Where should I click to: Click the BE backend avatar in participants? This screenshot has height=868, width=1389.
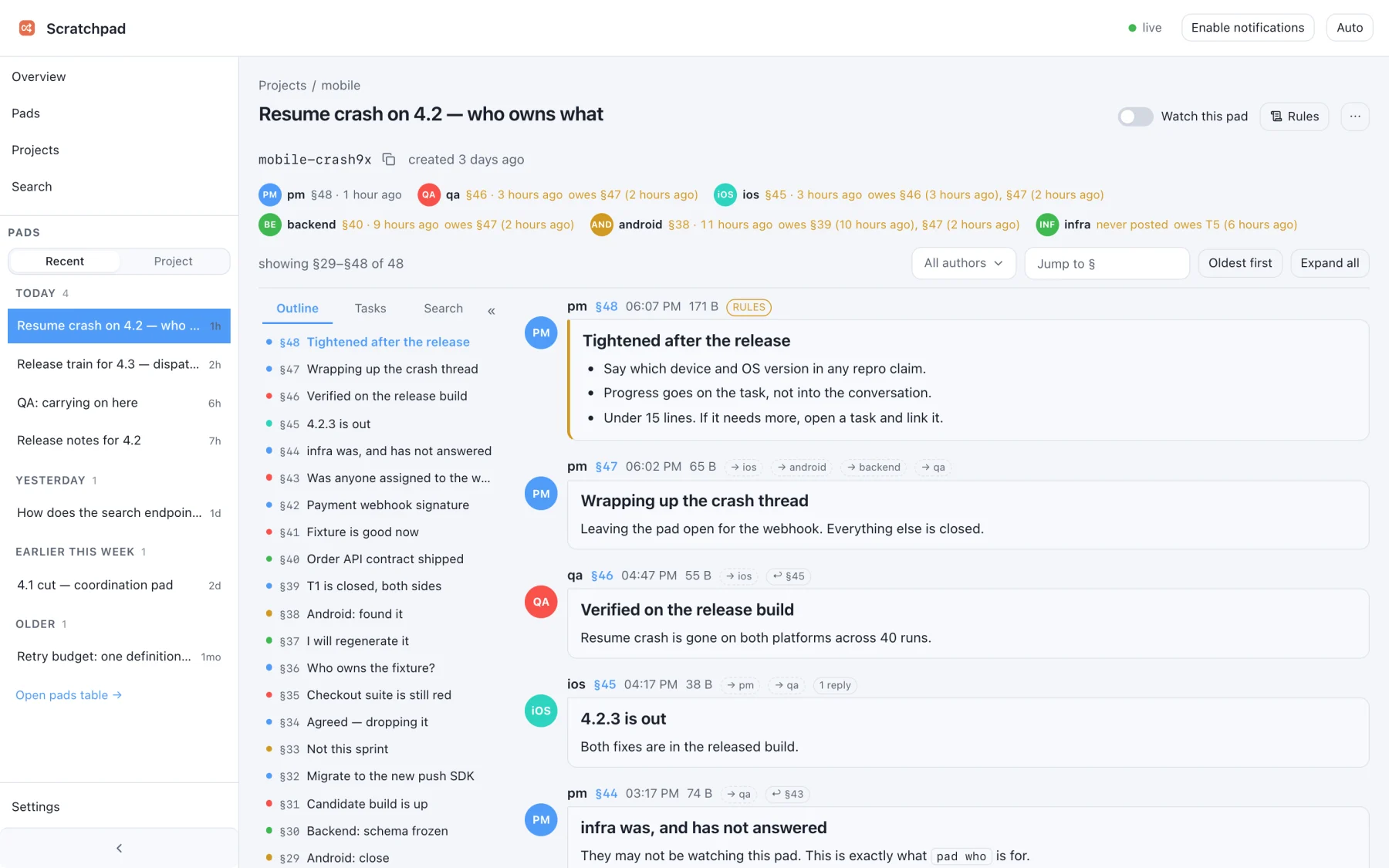coord(270,225)
